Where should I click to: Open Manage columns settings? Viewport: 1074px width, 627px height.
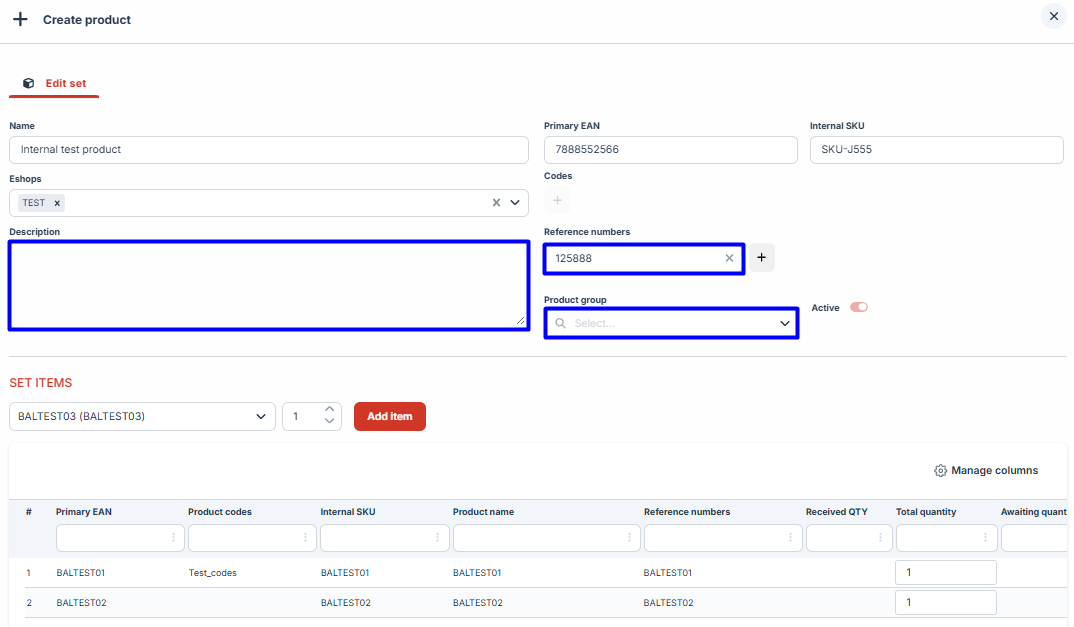coord(985,471)
